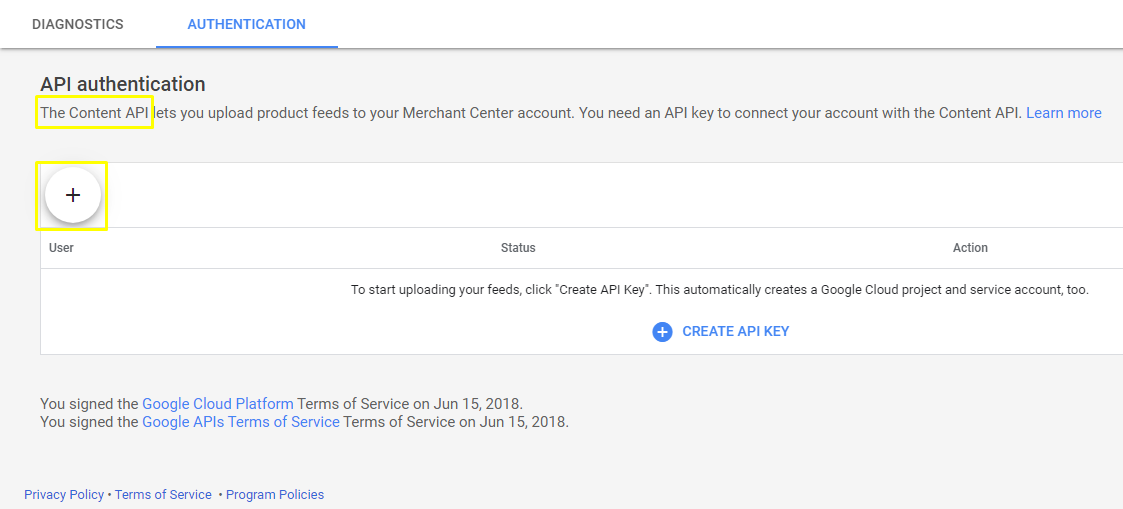Click the User column header
Image resolution: width=1123 pixels, height=509 pixels.
(62, 248)
